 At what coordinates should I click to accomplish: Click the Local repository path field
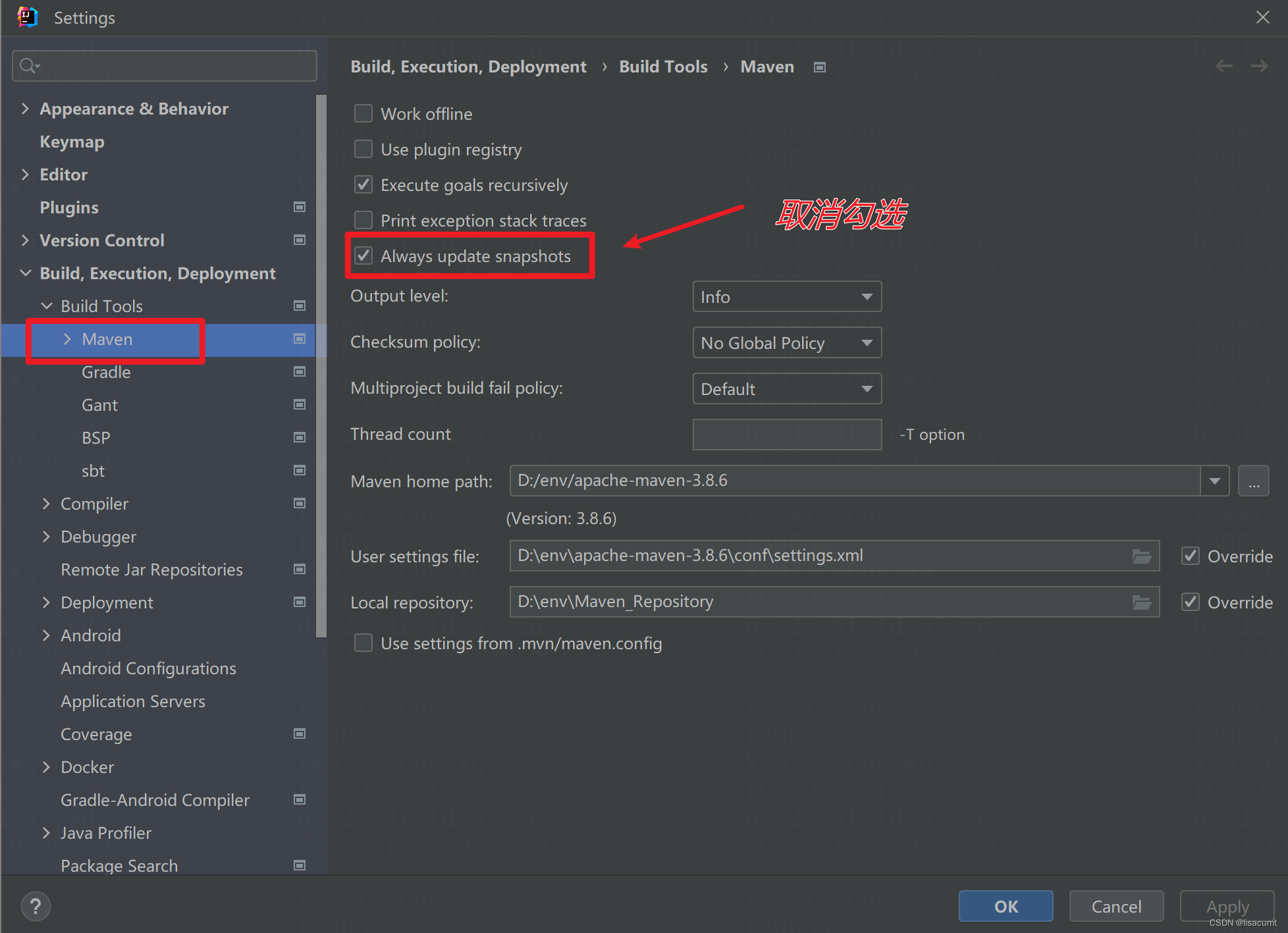coord(834,602)
